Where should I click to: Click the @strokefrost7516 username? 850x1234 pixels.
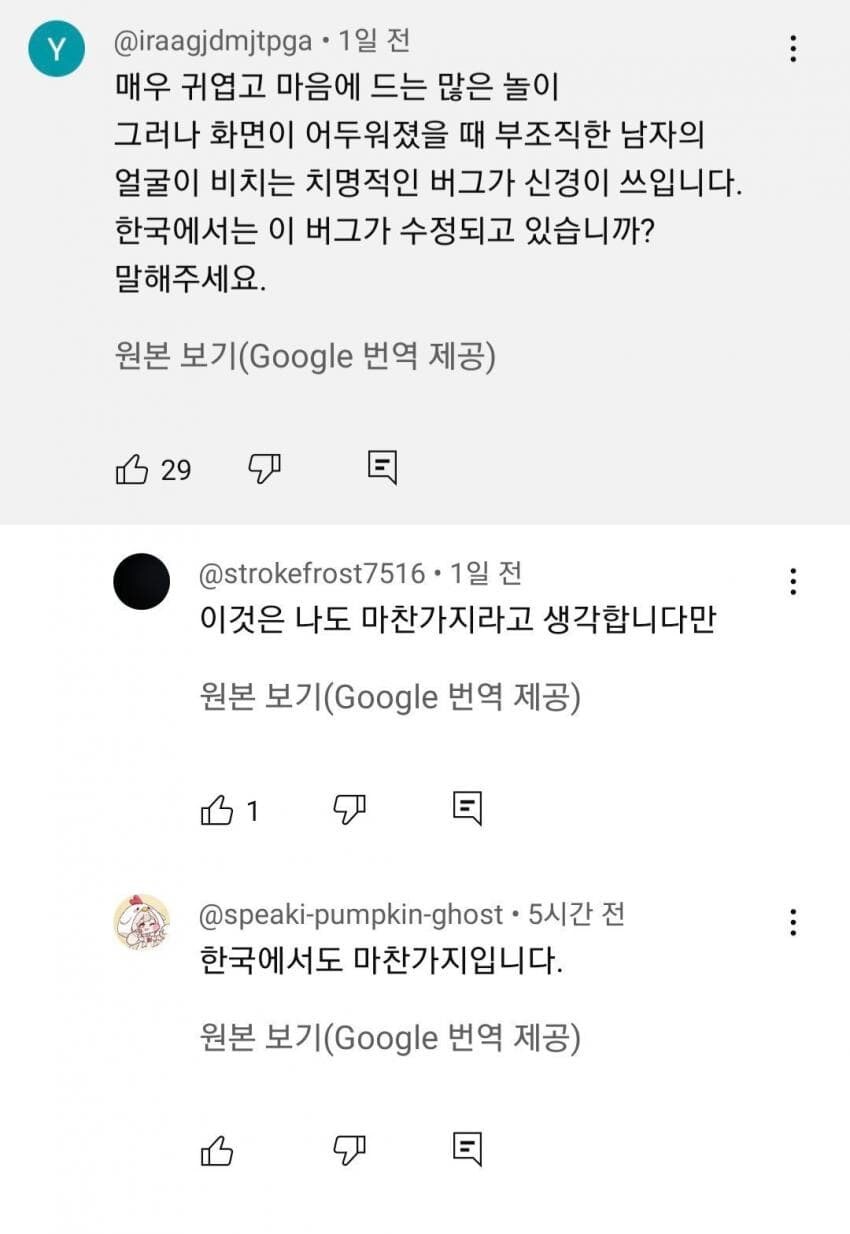click(313, 574)
